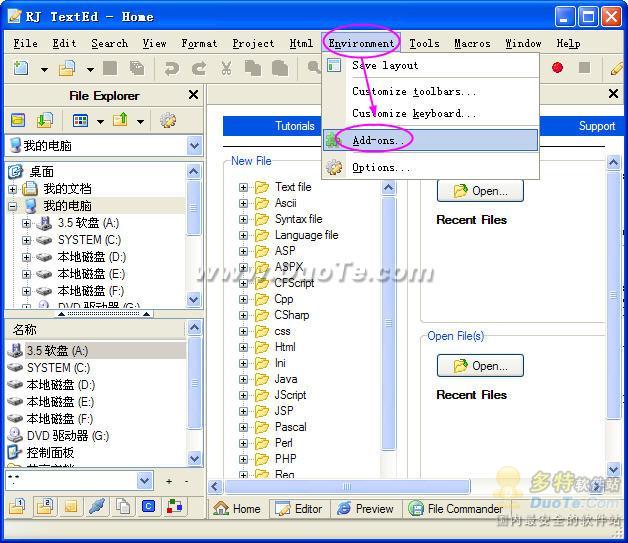The height and width of the screenshot is (543, 628).
Task: Click the blue C icon in bottom toolbar
Action: point(148,507)
